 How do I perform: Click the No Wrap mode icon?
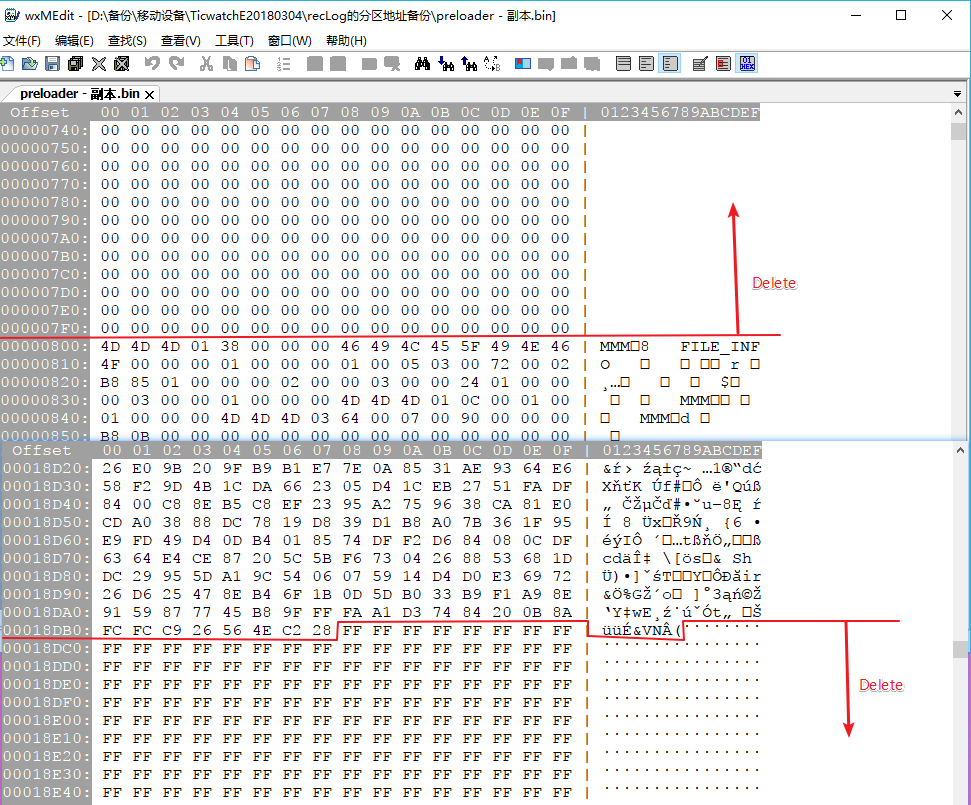click(x=624, y=63)
